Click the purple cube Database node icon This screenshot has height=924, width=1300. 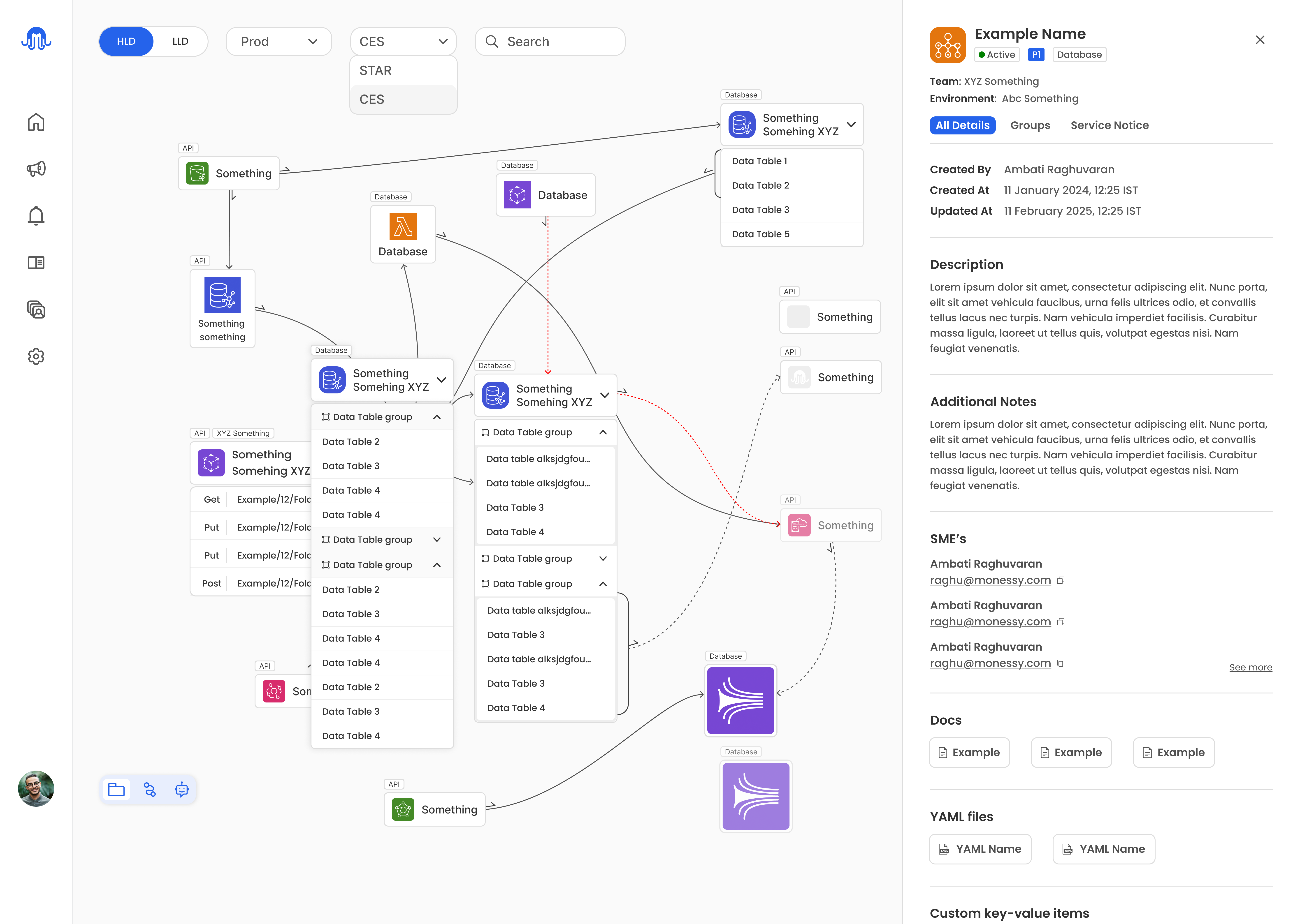click(517, 195)
